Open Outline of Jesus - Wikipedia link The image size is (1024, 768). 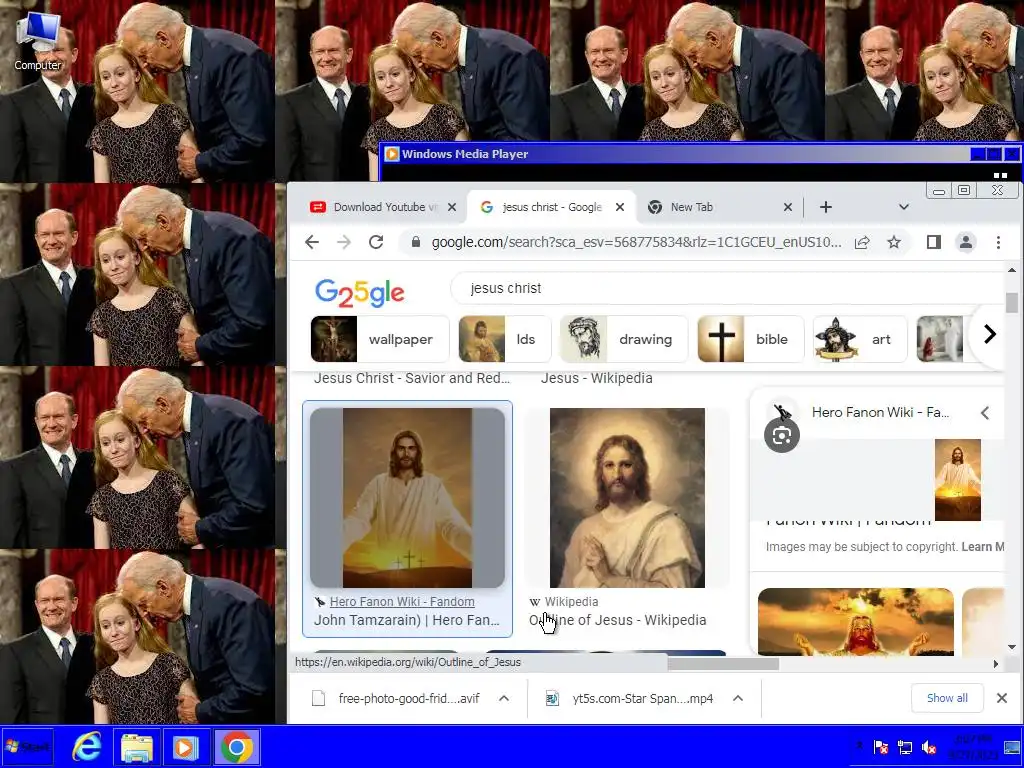pos(617,620)
